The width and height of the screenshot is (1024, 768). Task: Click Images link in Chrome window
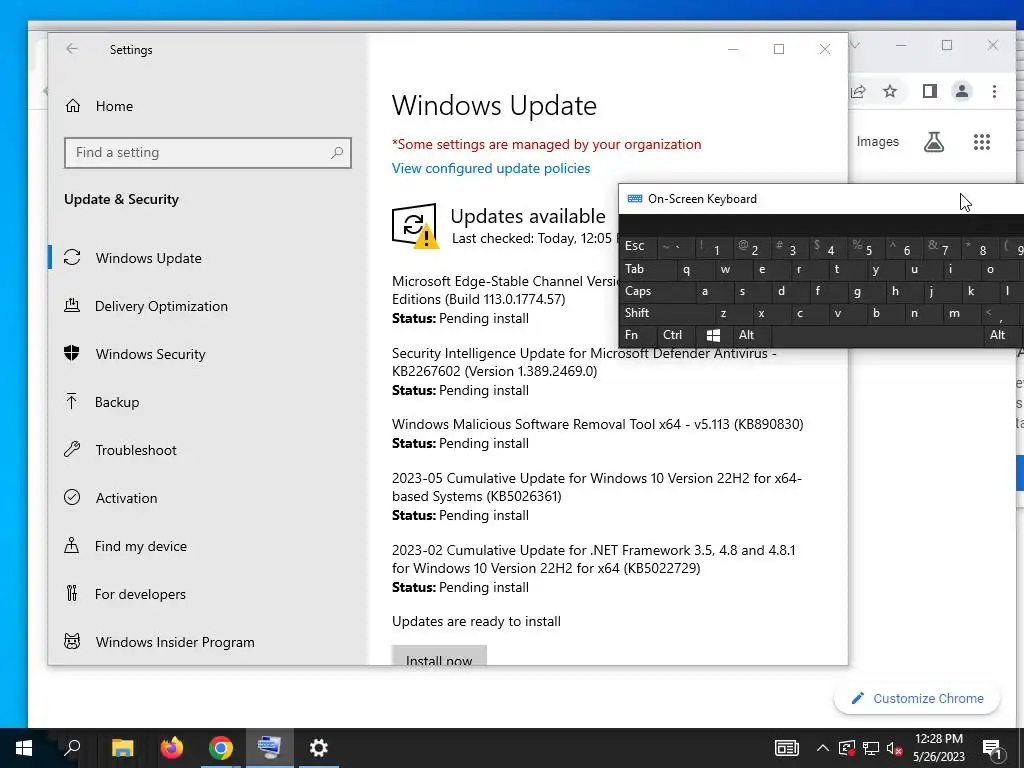877,142
